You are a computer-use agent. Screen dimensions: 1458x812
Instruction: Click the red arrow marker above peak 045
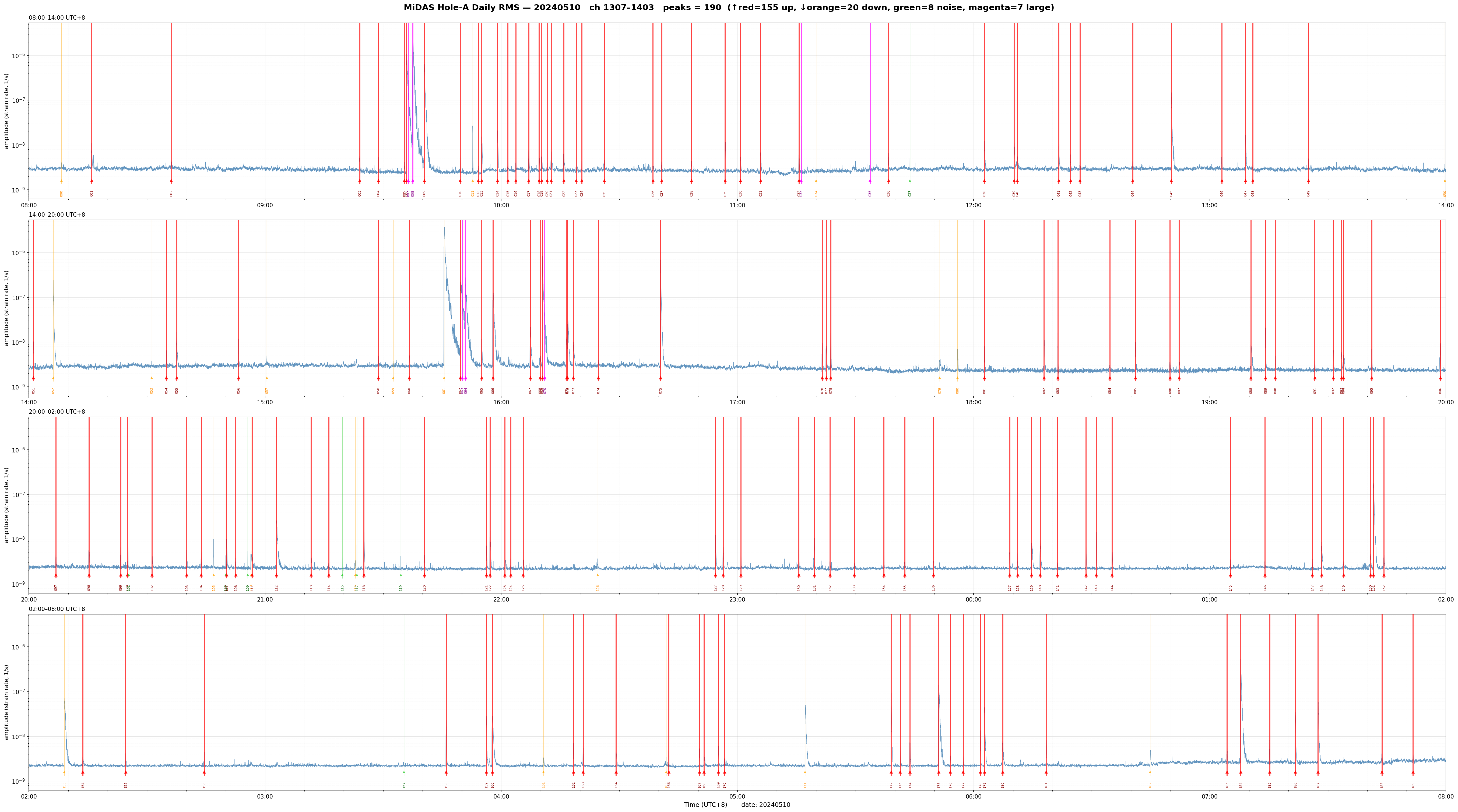click(x=1171, y=181)
